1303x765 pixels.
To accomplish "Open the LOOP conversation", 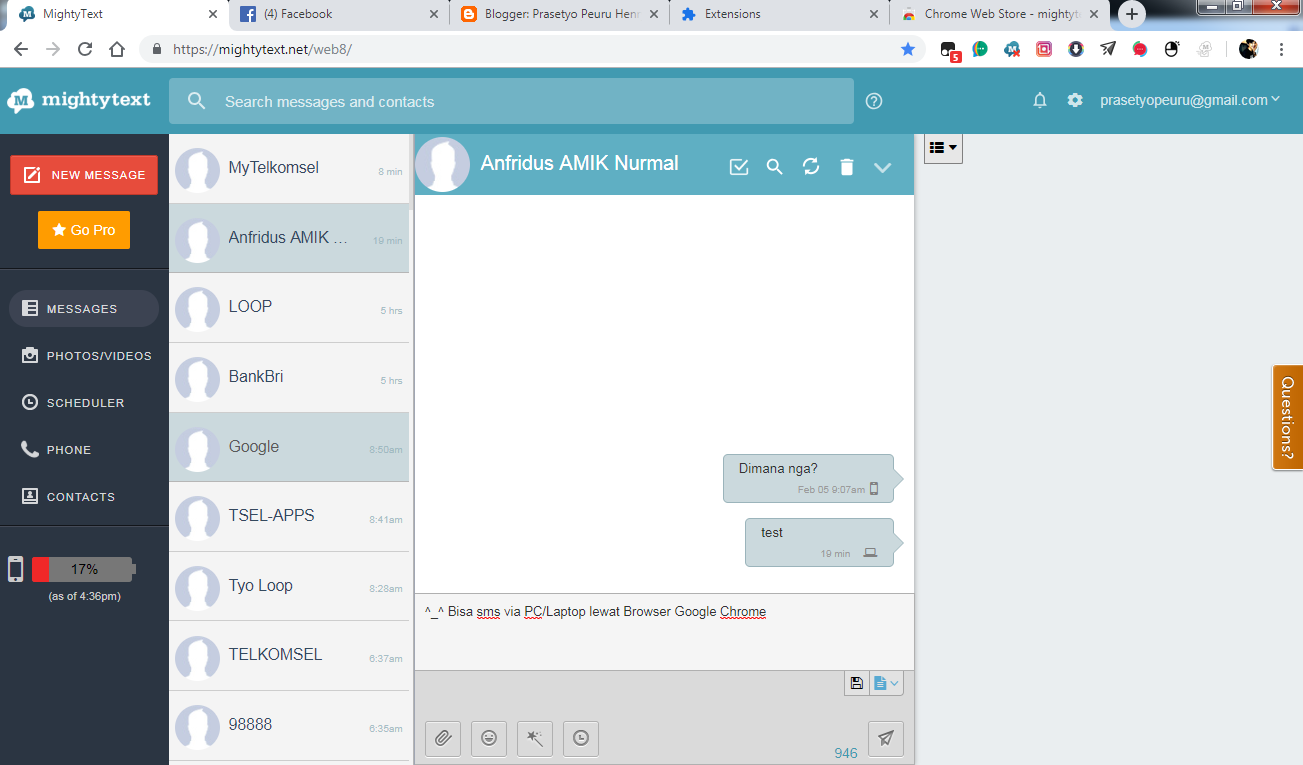I will coord(289,308).
